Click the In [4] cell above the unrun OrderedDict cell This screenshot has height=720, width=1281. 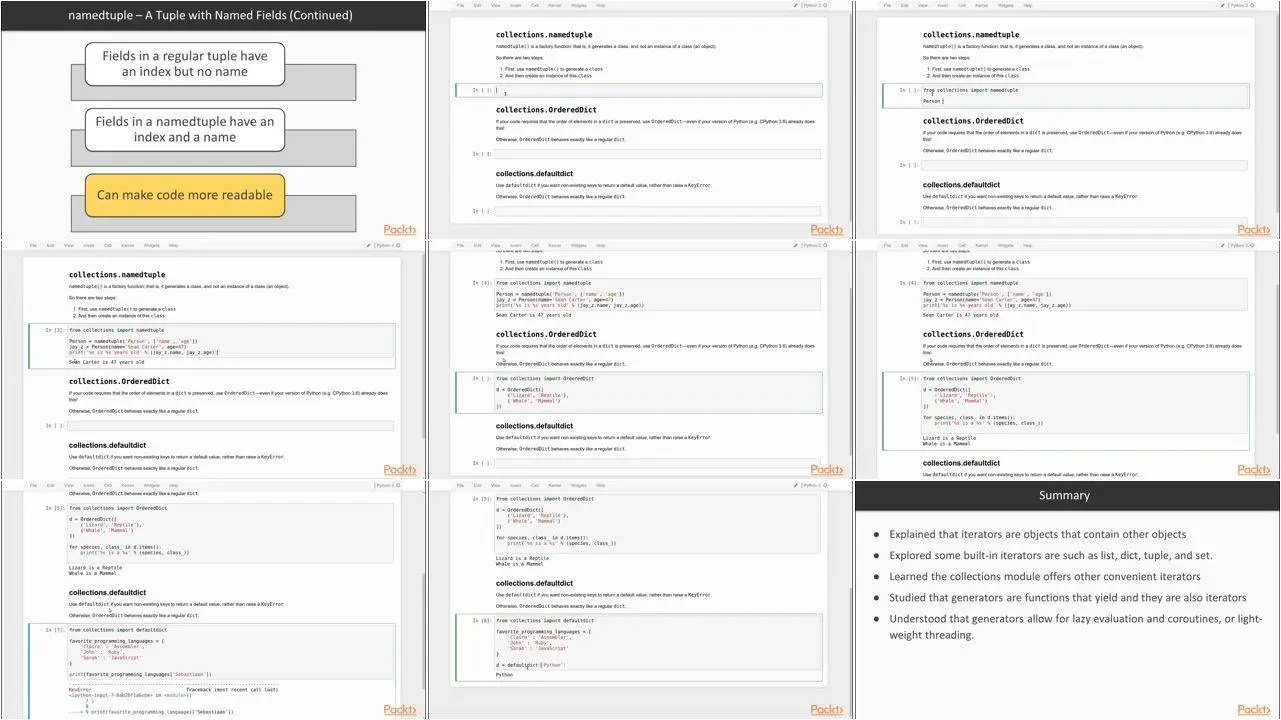pyautogui.click(x=658, y=294)
